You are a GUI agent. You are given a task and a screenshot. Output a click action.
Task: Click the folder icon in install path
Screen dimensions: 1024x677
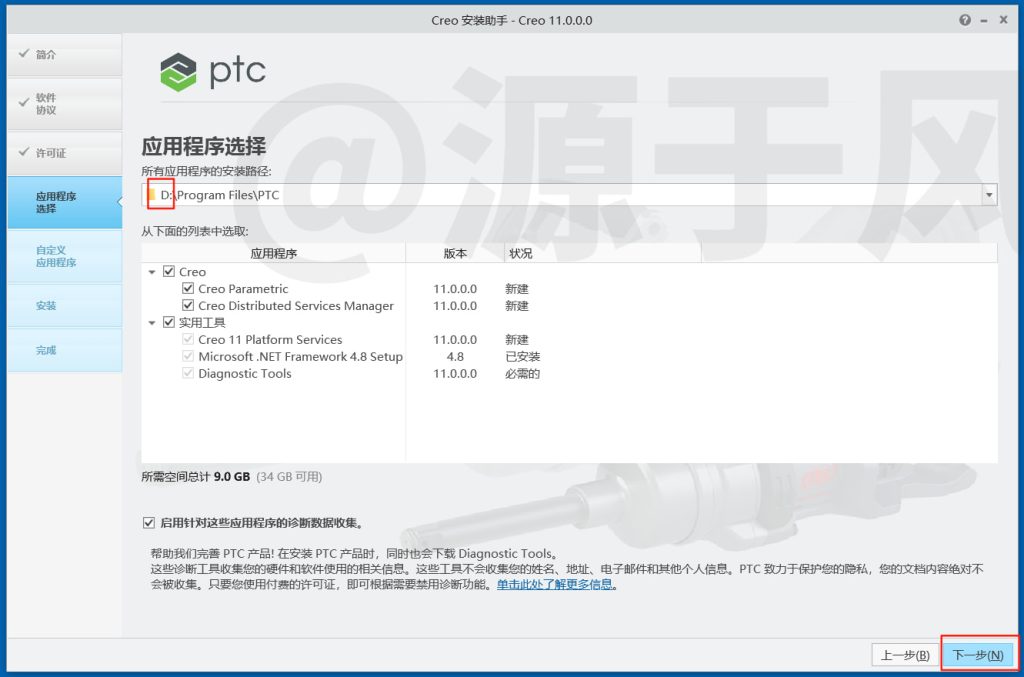pyautogui.click(x=151, y=195)
